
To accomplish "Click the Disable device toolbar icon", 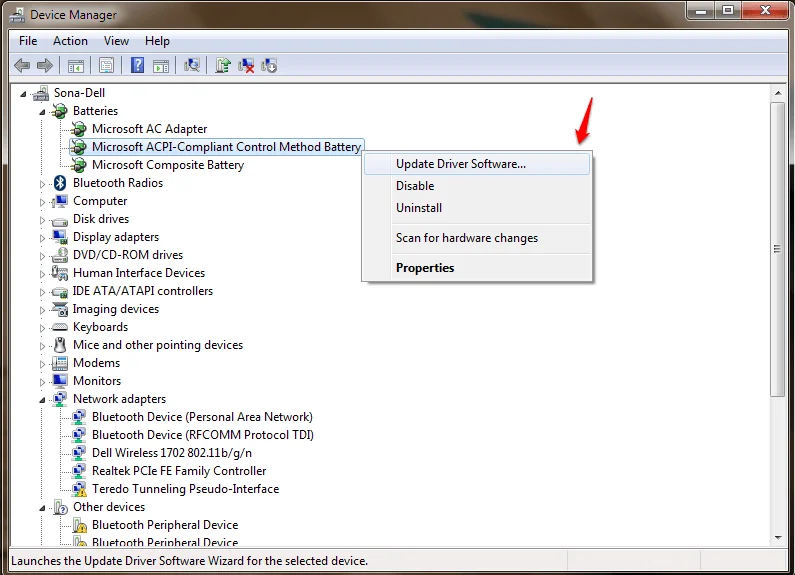I will pos(269,65).
